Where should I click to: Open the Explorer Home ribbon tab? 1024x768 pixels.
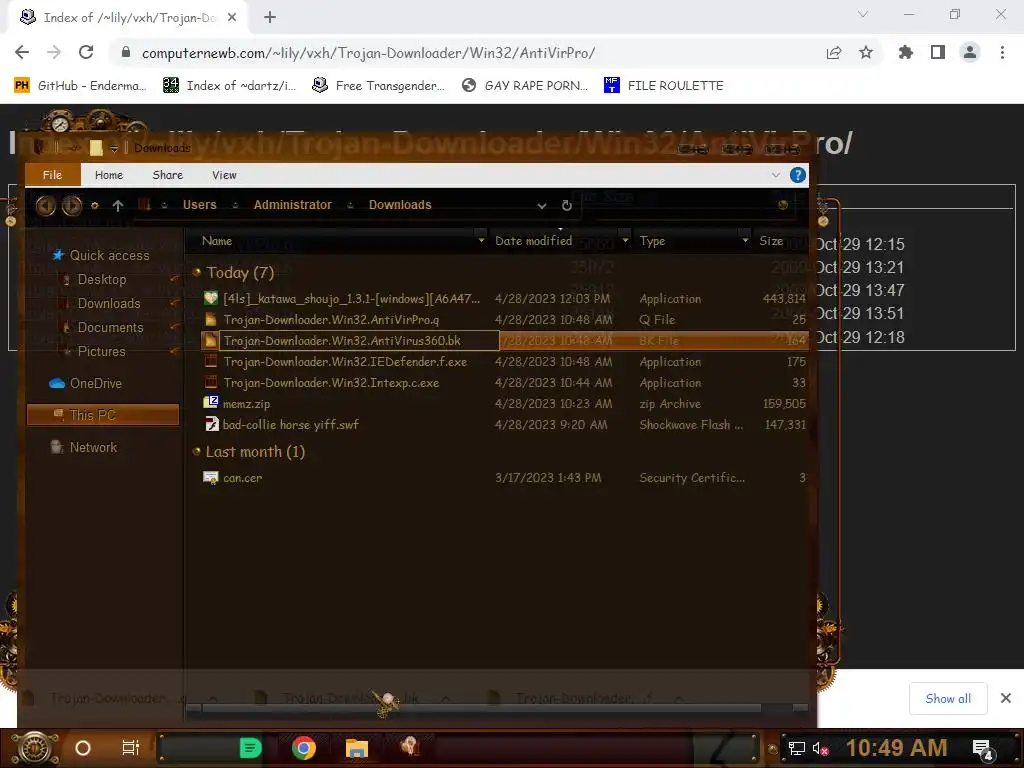point(108,175)
